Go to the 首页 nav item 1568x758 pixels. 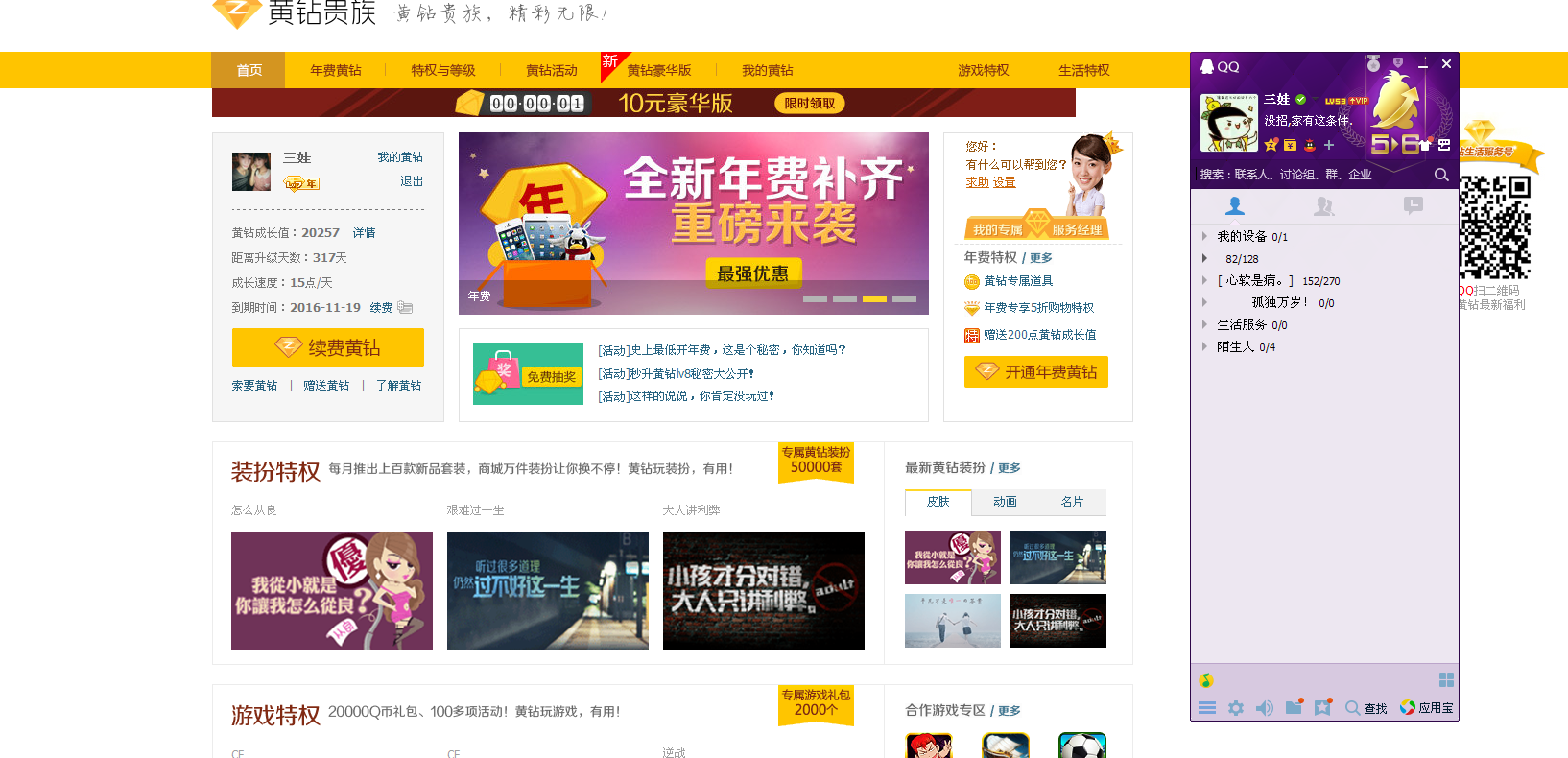(x=249, y=70)
